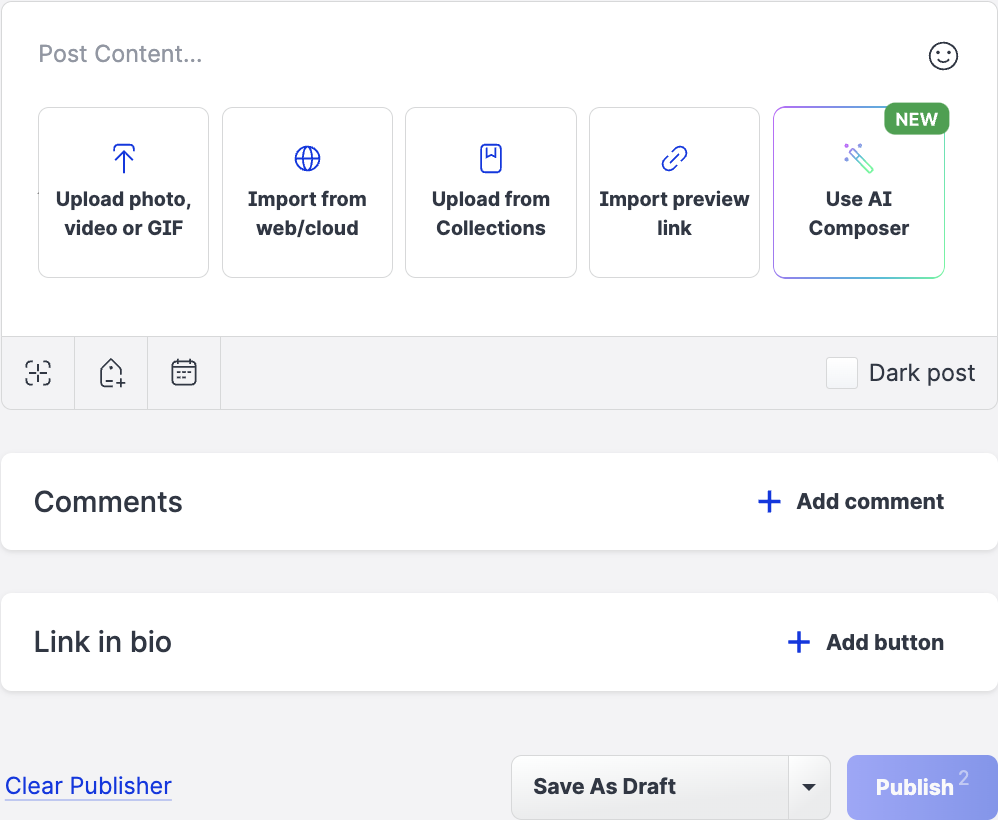
Task: Click the Upload from Collections icon
Action: click(x=490, y=157)
